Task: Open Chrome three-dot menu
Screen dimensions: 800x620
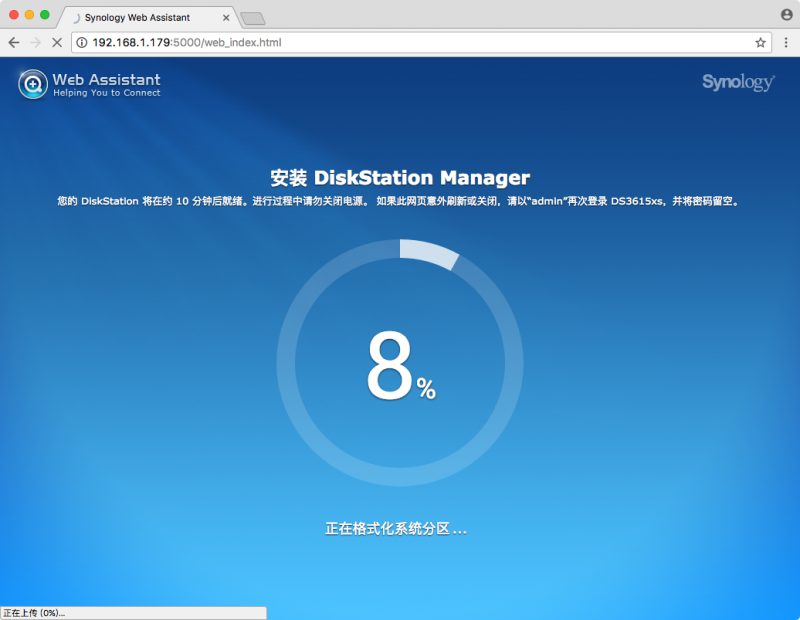Action: coord(786,42)
